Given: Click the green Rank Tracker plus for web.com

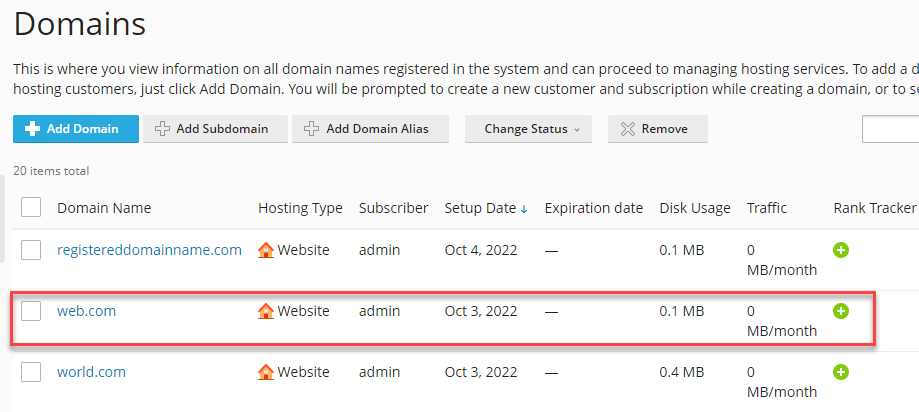Looking at the screenshot, I should [841, 311].
